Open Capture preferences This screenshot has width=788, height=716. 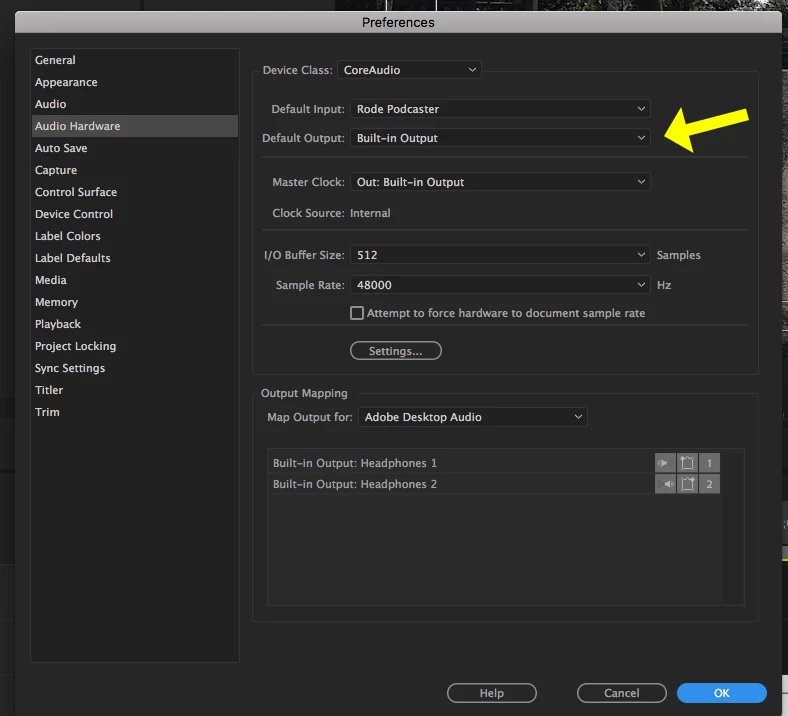135,170
